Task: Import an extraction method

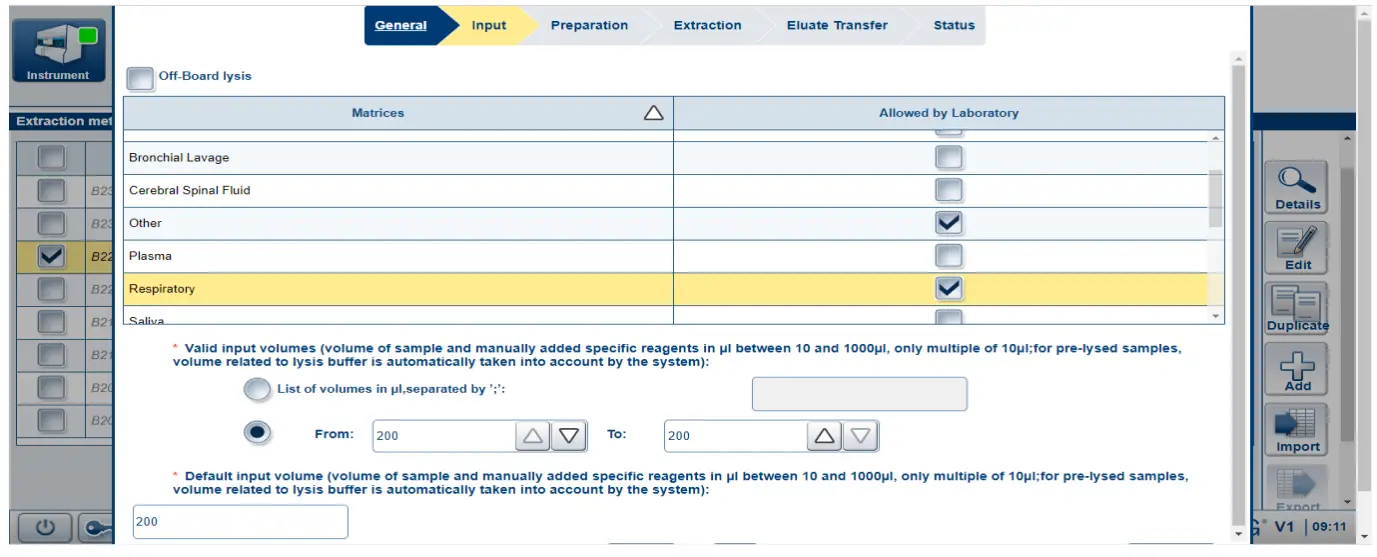Action: click(1298, 431)
